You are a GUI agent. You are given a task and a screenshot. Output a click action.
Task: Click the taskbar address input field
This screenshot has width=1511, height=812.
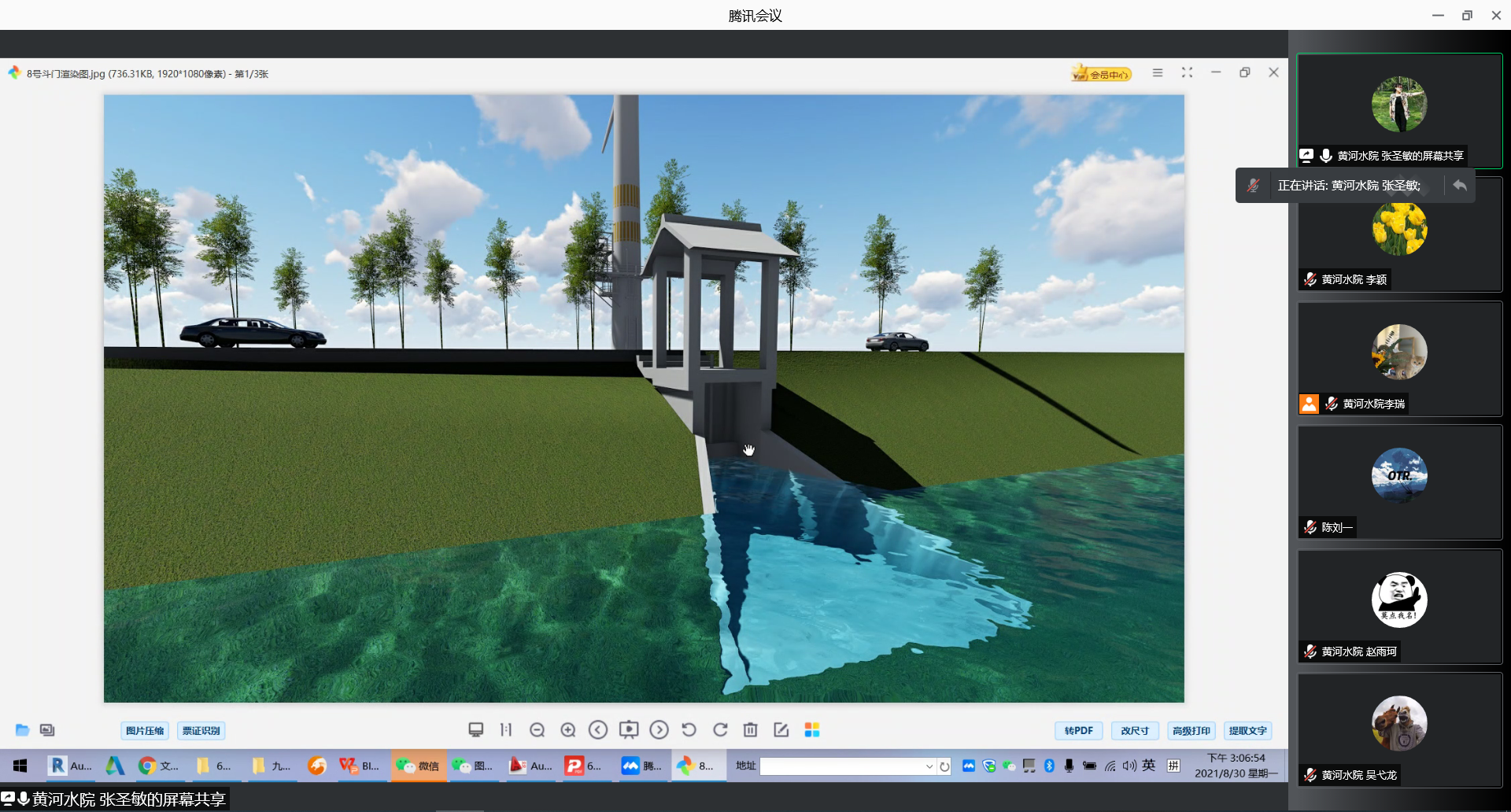point(840,766)
